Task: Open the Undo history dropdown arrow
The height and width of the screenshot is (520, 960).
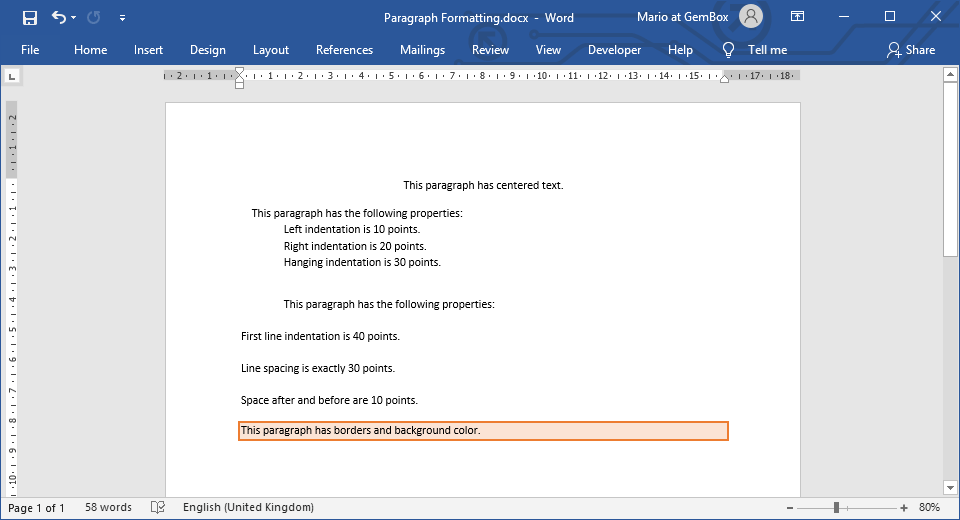Action: [74, 18]
